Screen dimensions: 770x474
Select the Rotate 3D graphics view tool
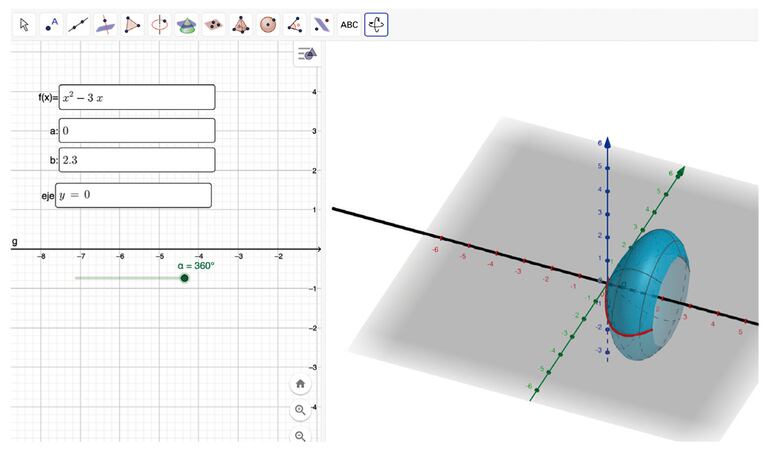coord(376,25)
